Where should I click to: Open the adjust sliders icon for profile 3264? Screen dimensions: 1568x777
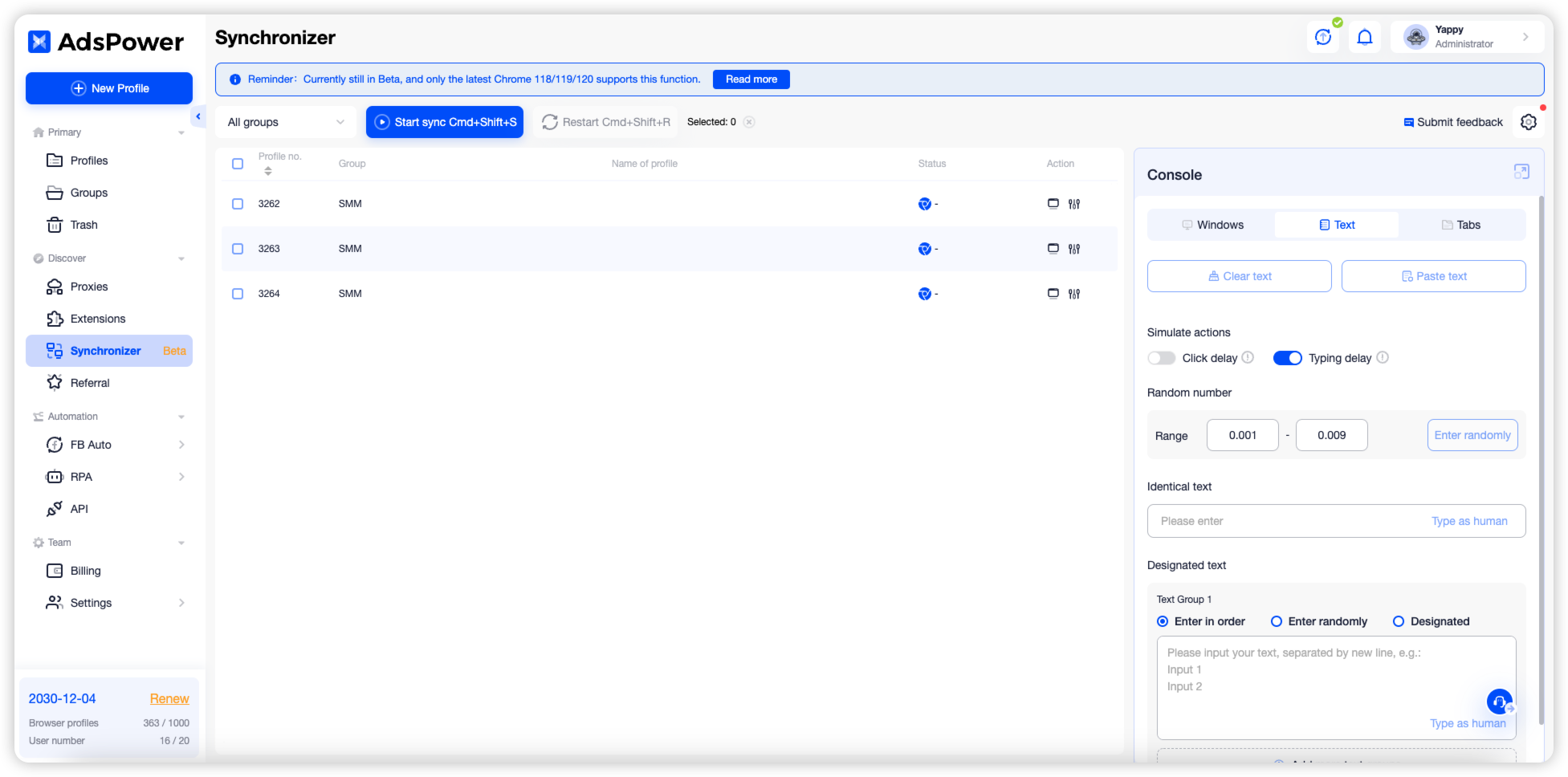1074,294
